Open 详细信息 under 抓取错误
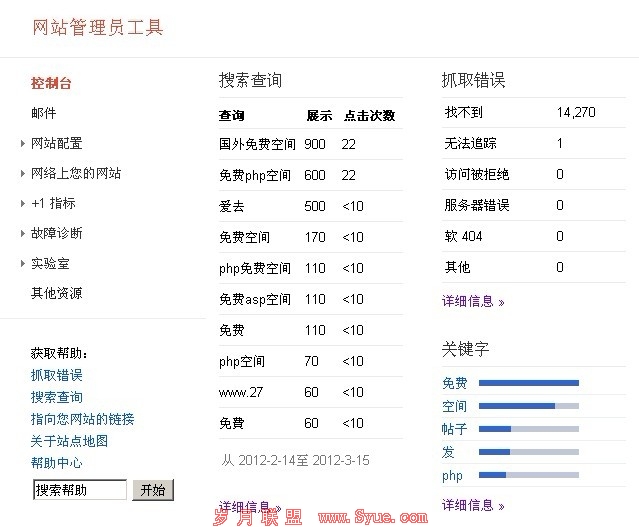This screenshot has height=527, width=639. (x=473, y=300)
